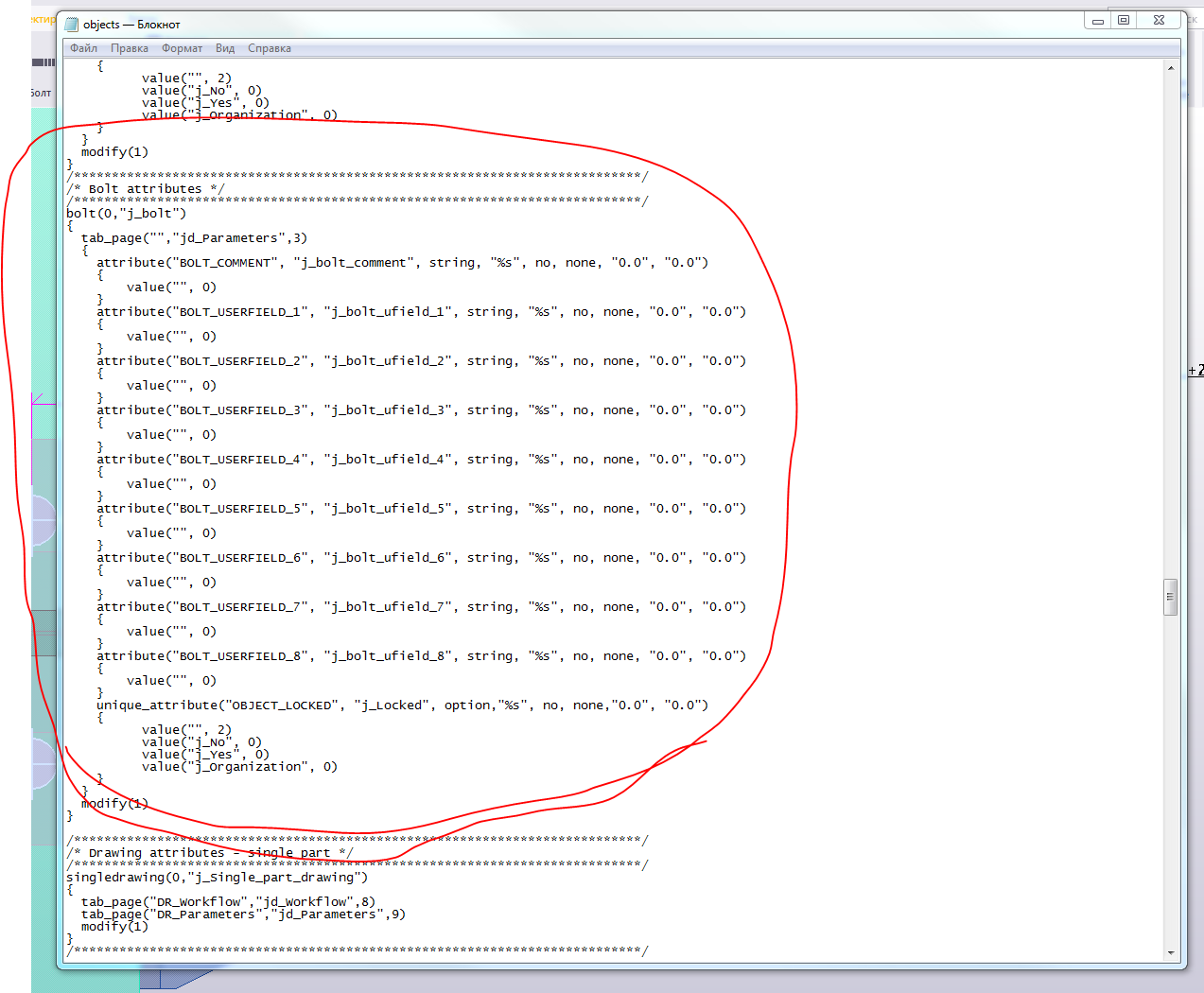Image resolution: width=1204 pixels, height=993 pixels.
Task: Click the singledrawing(0,"j_Single_part_drawing") line
Action: pyautogui.click(x=217, y=878)
